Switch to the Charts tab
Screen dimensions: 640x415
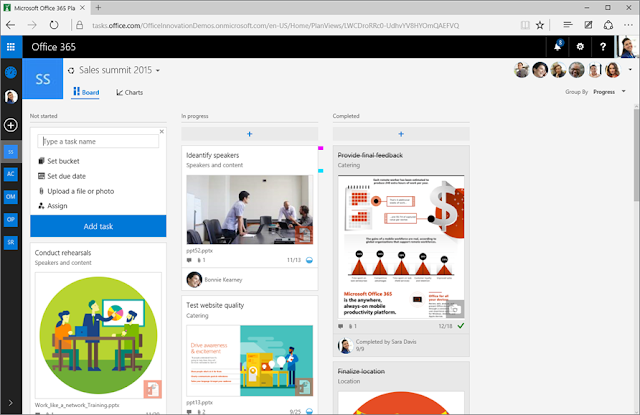(129, 93)
